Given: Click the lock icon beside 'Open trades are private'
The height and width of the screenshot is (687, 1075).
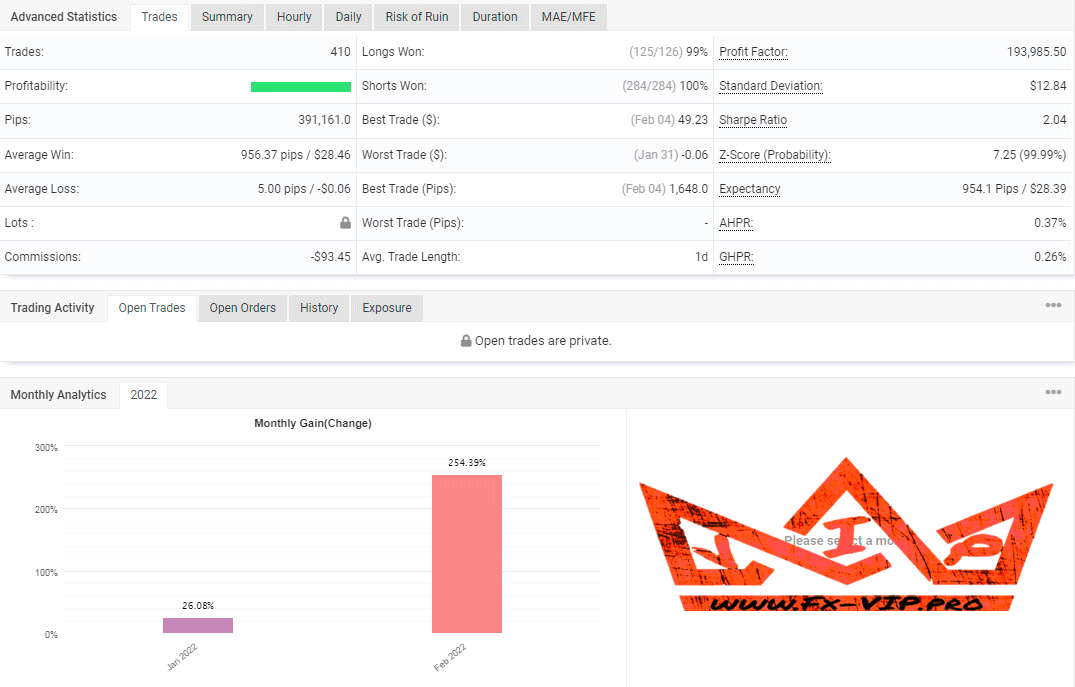Looking at the screenshot, I should pos(466,341).
